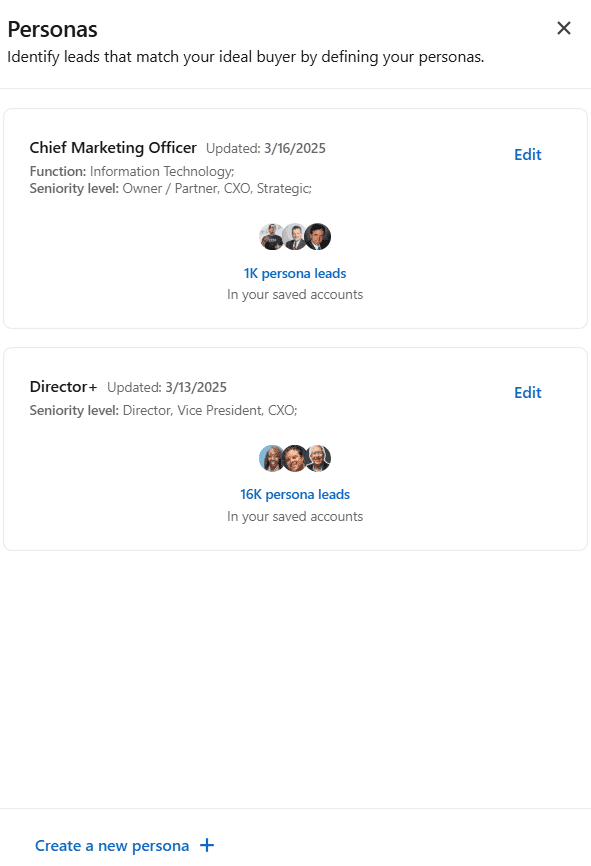This screenshot has height=866, width=591.
Task: Select the white-haired man avatar in Director+ card
Action: [318, 458]
